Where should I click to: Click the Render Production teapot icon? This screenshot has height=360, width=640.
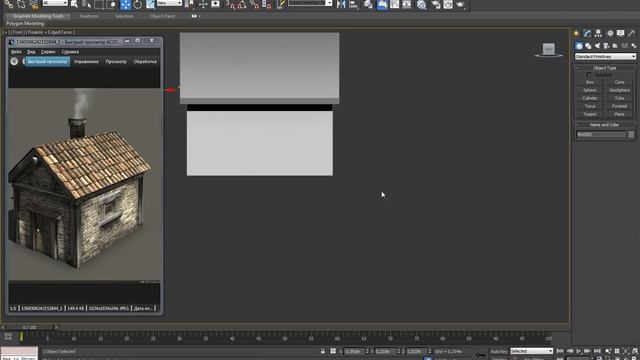pos(460,4)
